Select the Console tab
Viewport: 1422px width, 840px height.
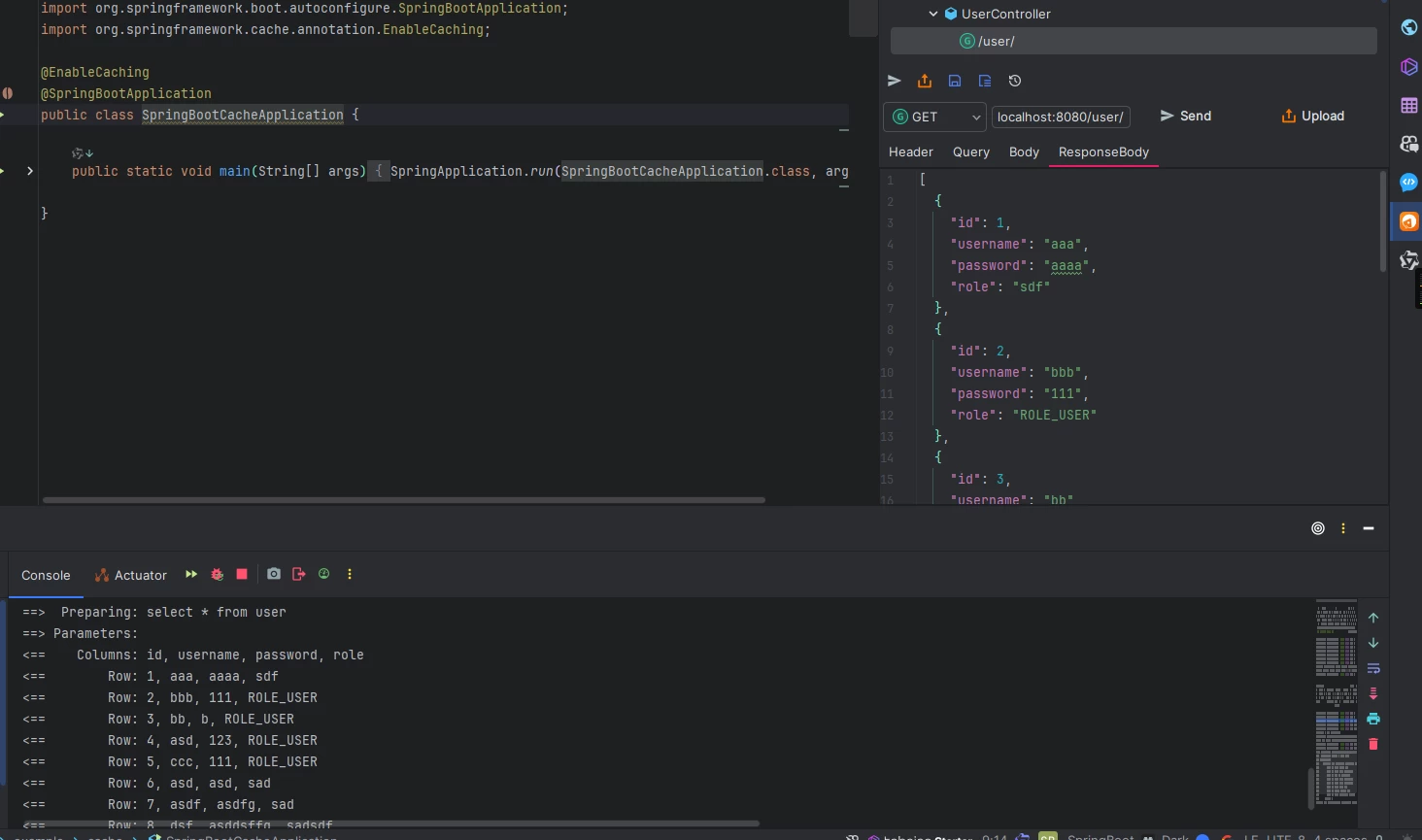[46, 575]
